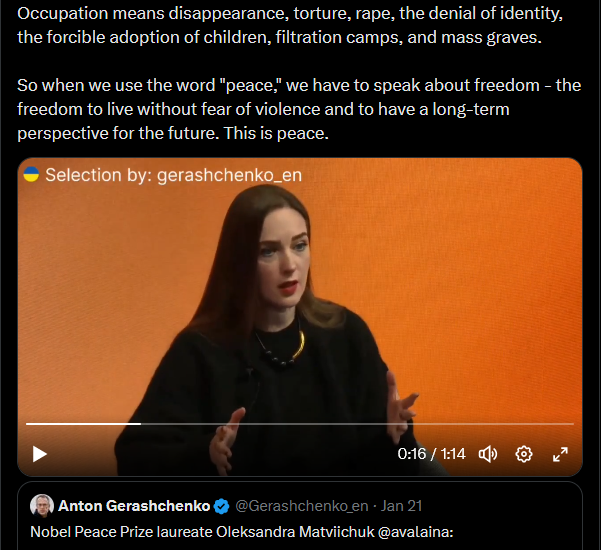Click the 'Selection by: gerashchenko_en' watermark text

click(174, 175)
